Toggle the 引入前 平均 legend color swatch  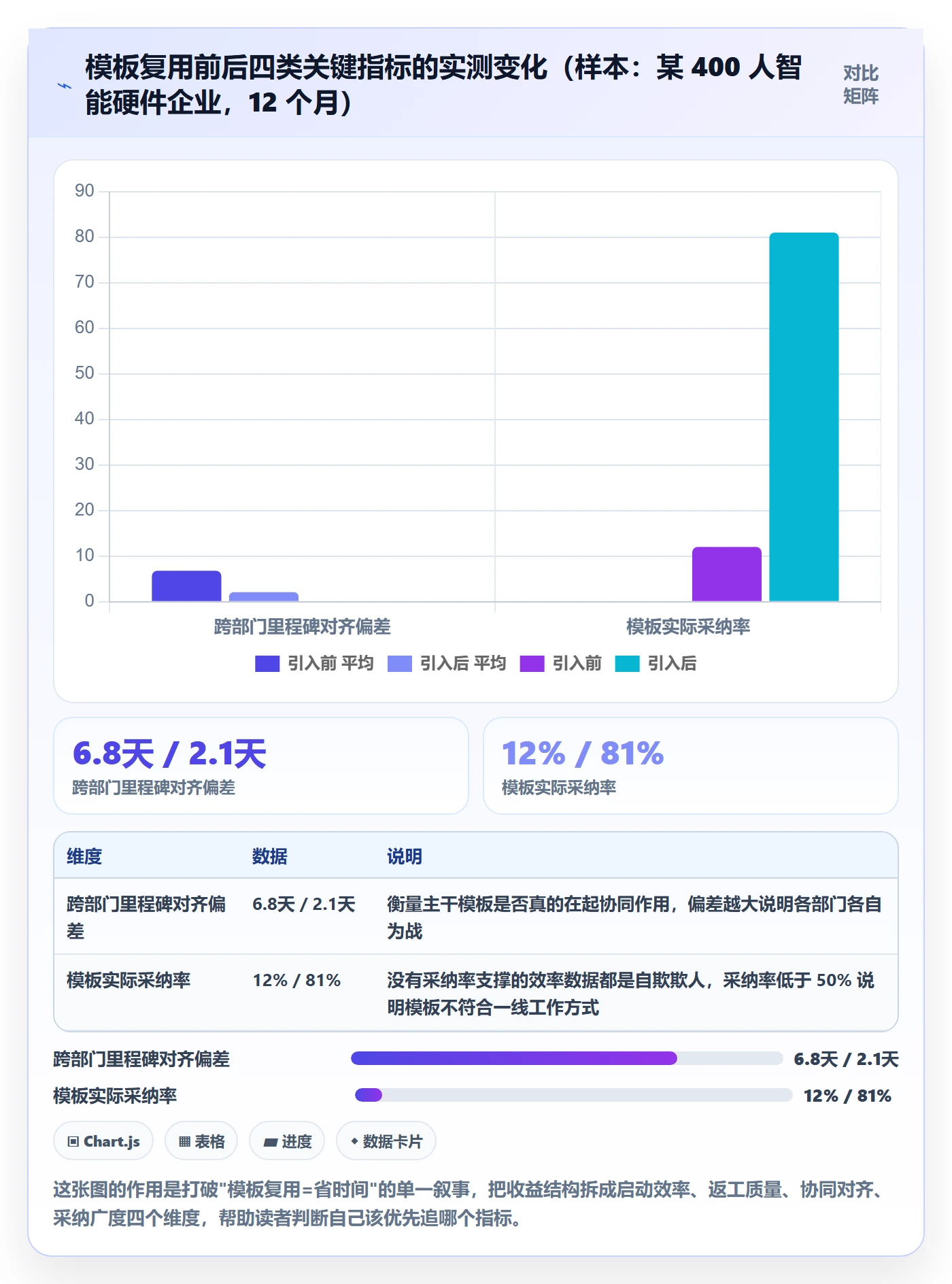coord(267,664)
